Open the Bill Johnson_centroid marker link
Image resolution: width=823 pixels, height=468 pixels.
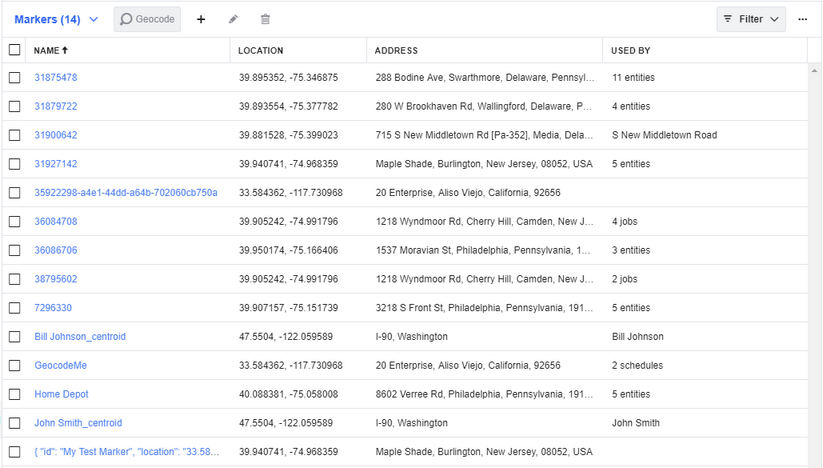pyautogui.click(x=80, y=337)
